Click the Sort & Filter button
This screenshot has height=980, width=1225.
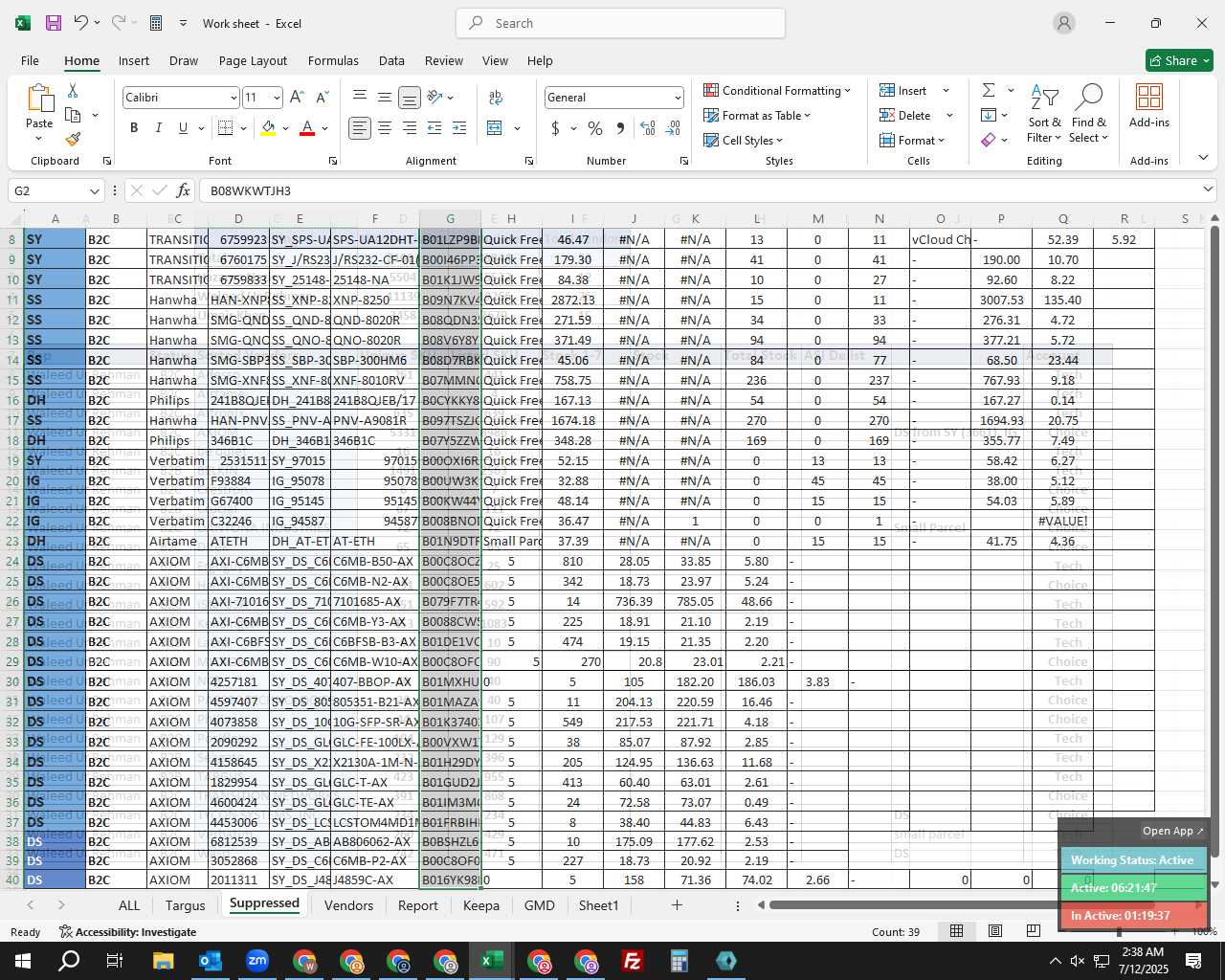tap(1044, 113)
